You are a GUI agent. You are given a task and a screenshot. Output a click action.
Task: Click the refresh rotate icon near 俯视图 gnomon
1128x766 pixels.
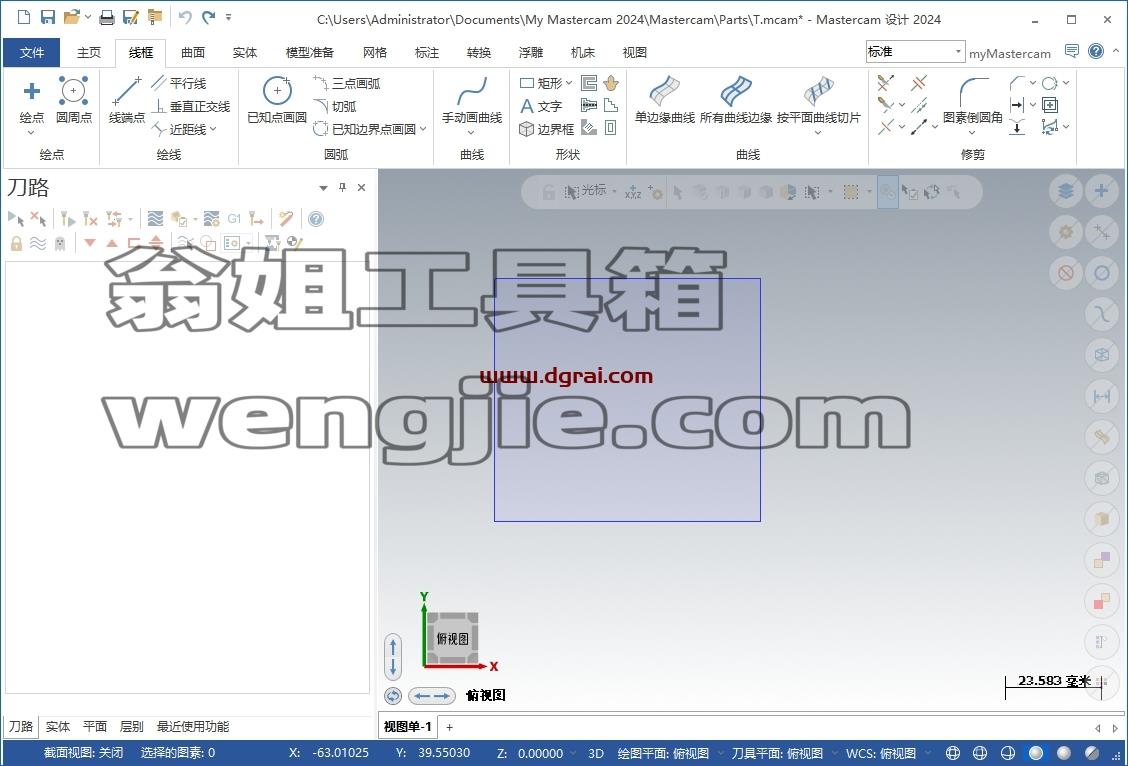pyautogui.click(x=393, y=696)
